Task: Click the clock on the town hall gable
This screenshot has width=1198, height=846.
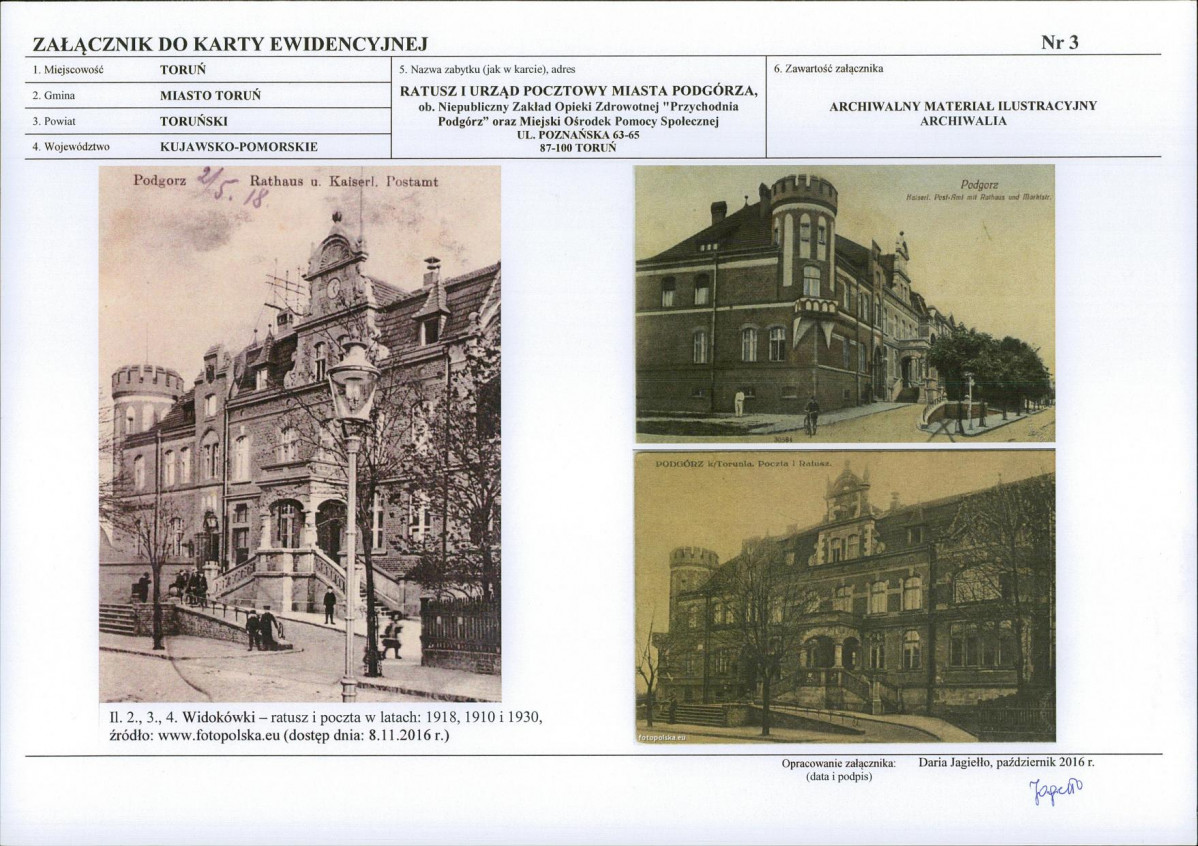Action: (333, 288)
